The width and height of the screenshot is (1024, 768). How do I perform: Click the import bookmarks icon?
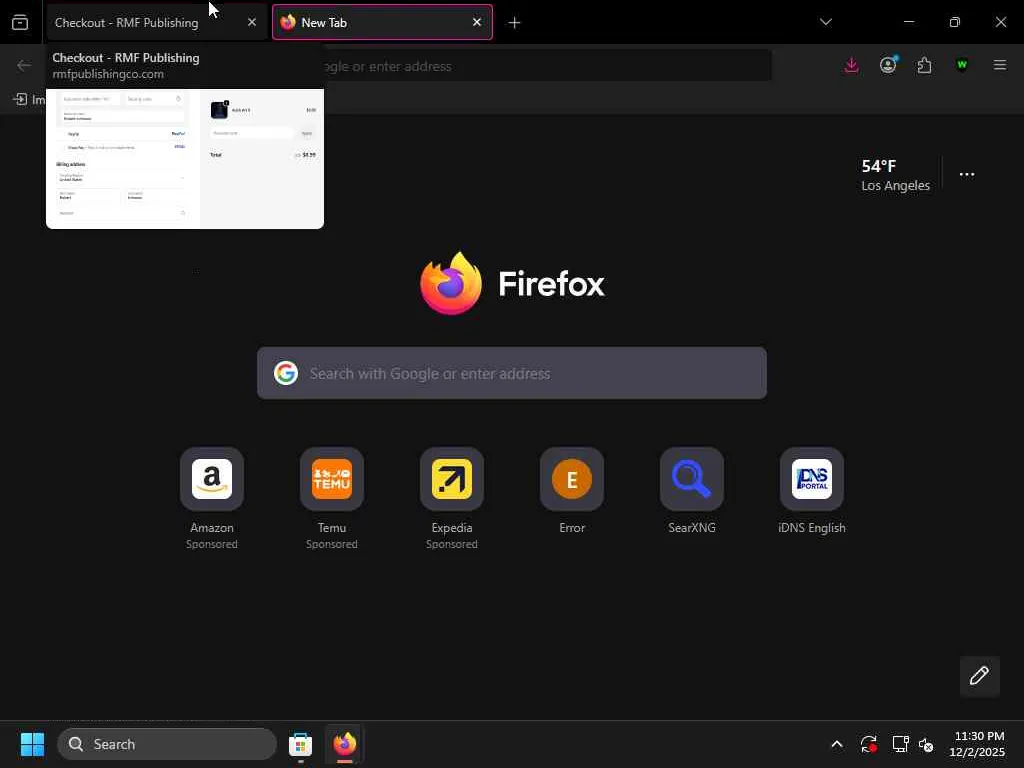tap(20, 99)
